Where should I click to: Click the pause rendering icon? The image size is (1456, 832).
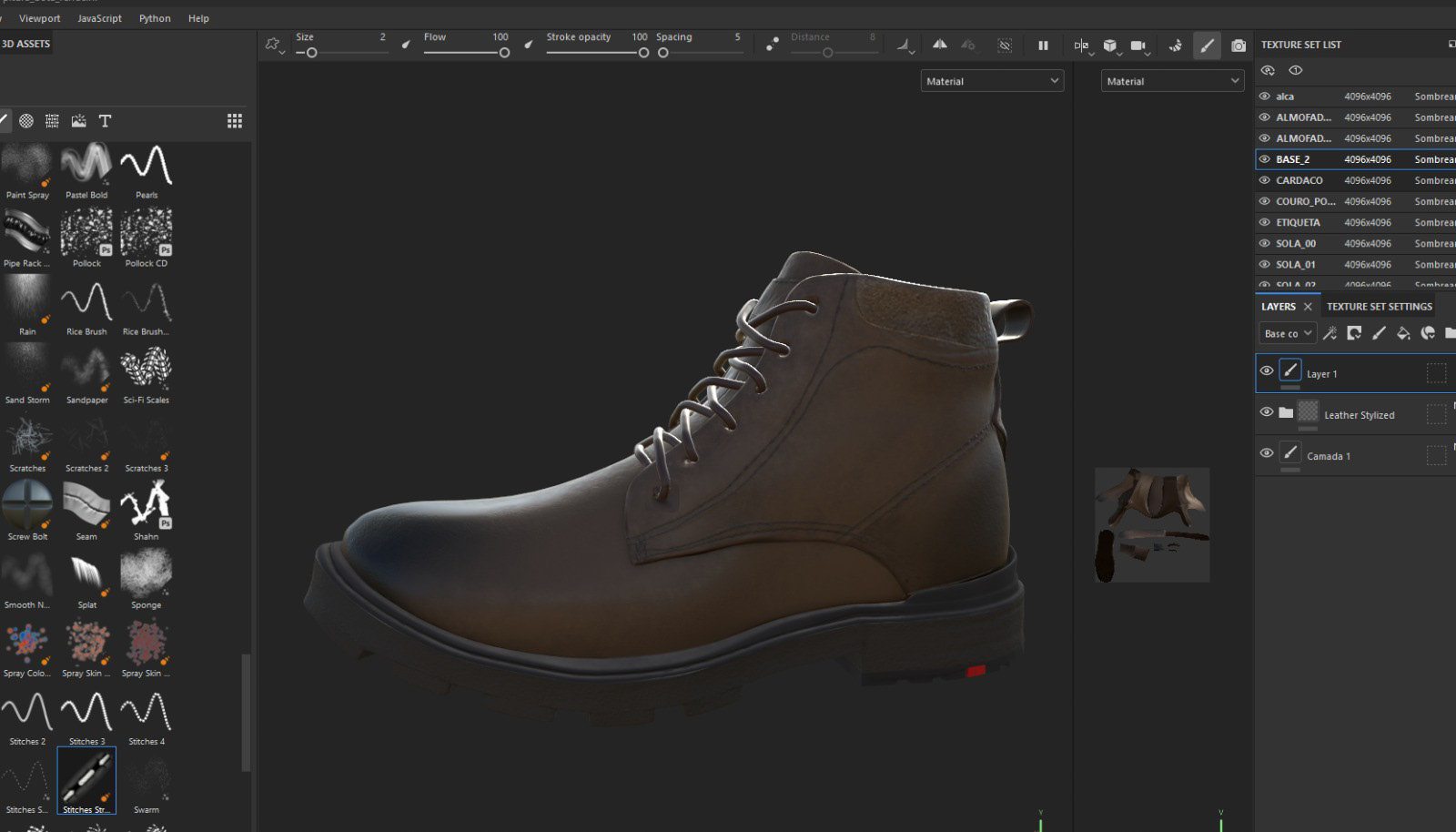(1043, 46)
